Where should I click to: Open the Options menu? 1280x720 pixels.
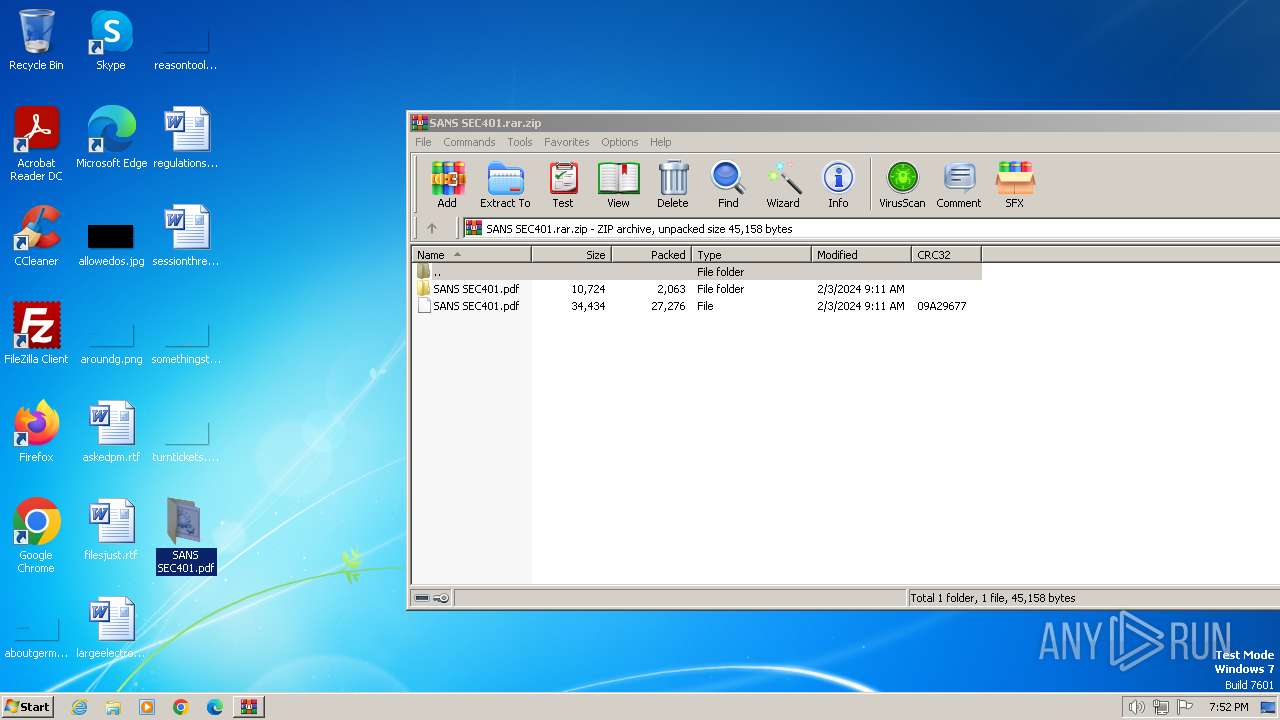[x=620, y=142]
